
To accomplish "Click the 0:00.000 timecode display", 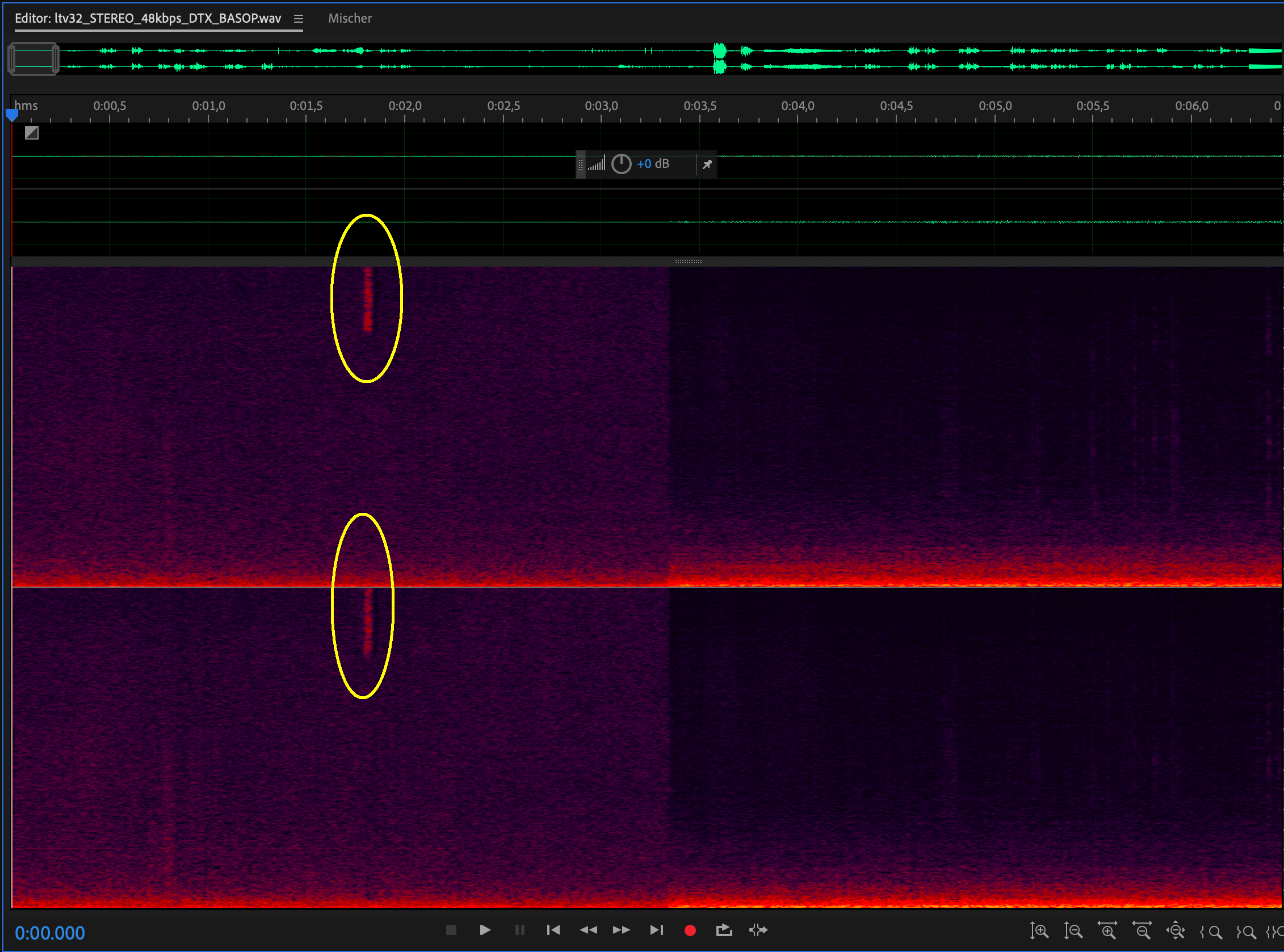I will point(49,933).
